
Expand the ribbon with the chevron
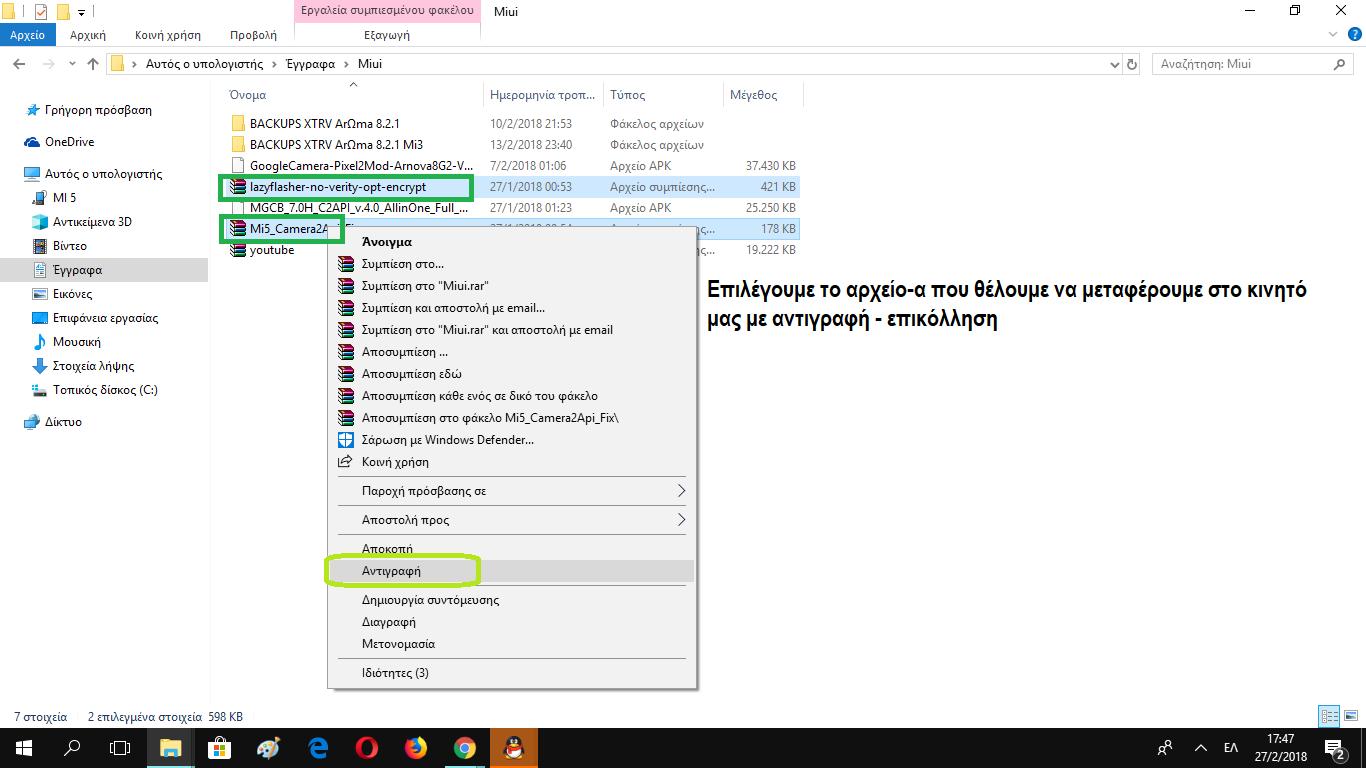(1335, 35)
